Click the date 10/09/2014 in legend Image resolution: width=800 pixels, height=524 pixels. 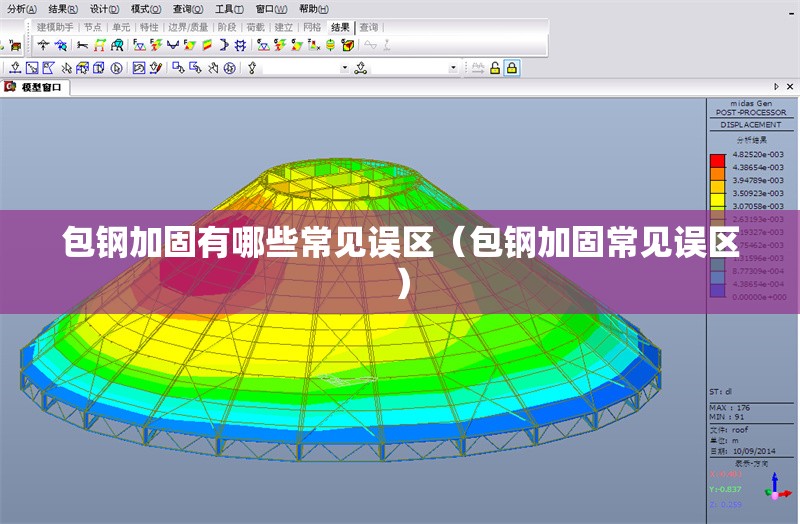point(754,451)
